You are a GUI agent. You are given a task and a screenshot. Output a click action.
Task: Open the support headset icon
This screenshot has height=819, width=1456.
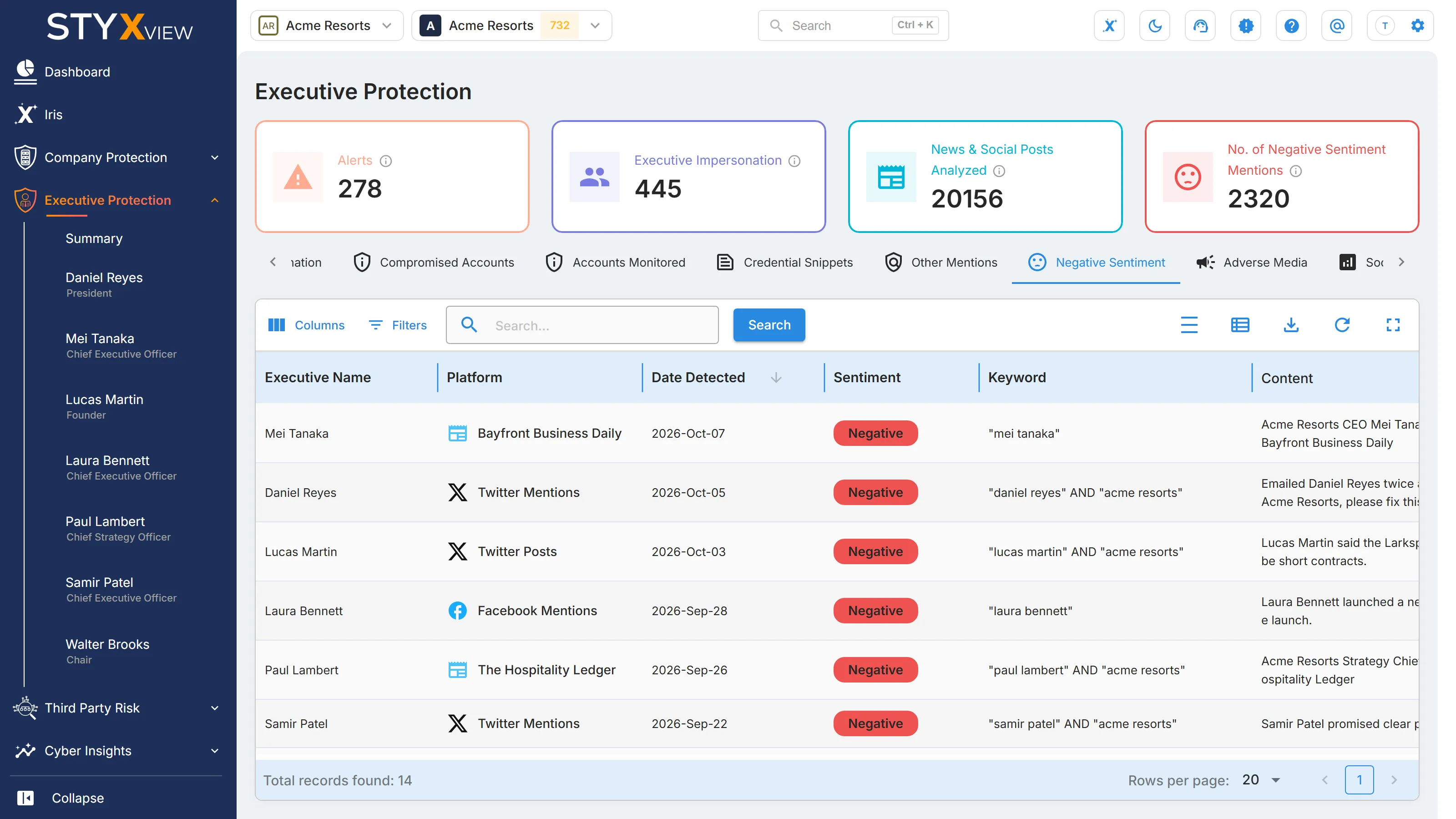click(x=1200, y=25)
